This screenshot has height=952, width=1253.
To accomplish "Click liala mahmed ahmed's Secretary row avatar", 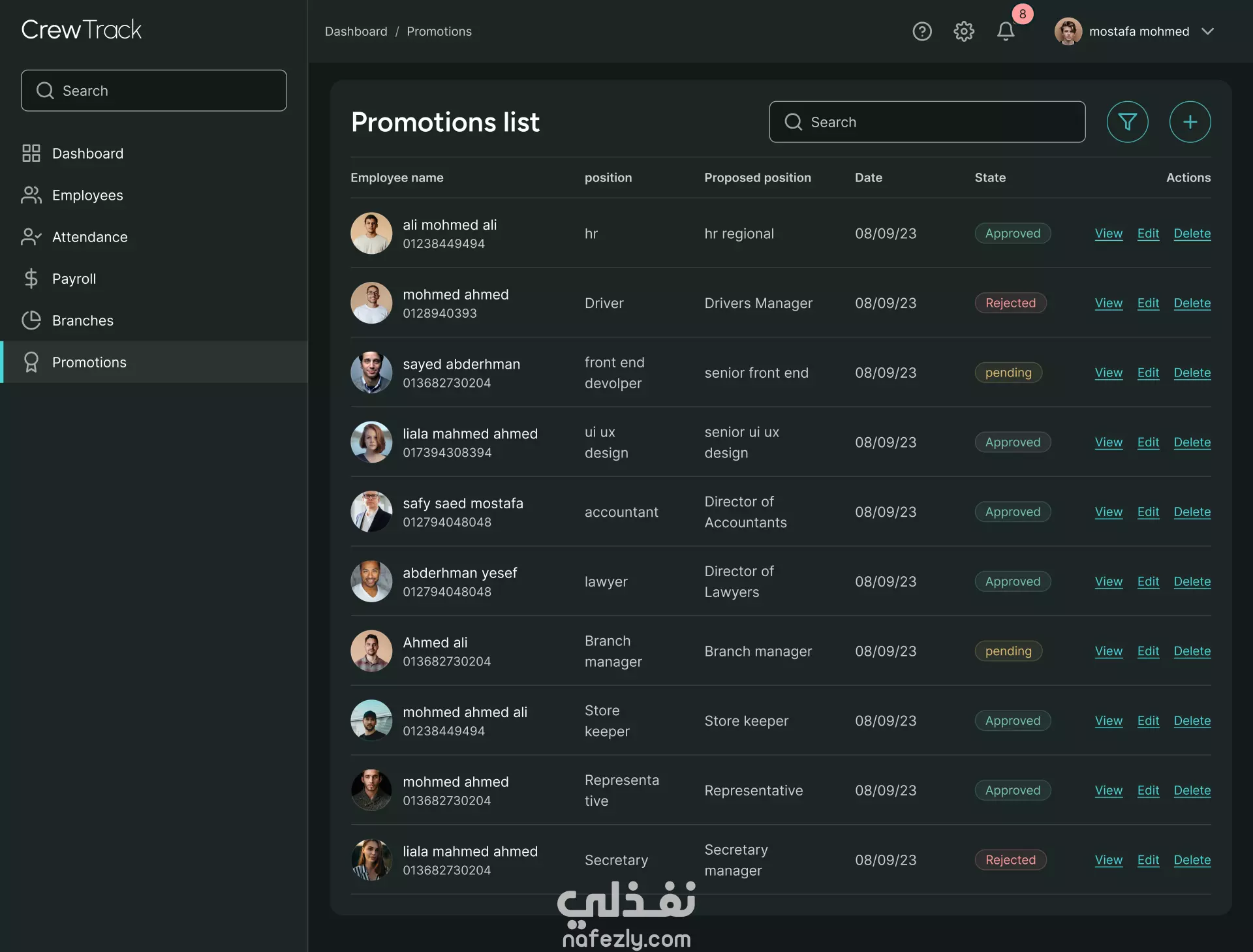I will point(371,860).
